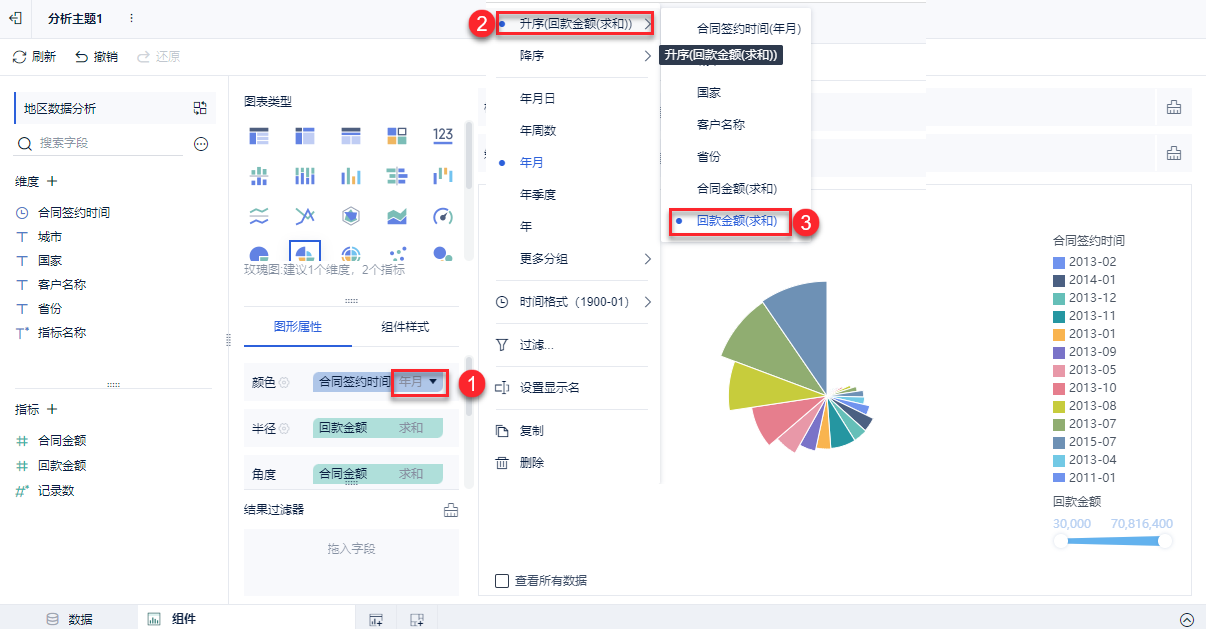Select the scatter chart type icon

pyautogui.click(x=397, y=254)
